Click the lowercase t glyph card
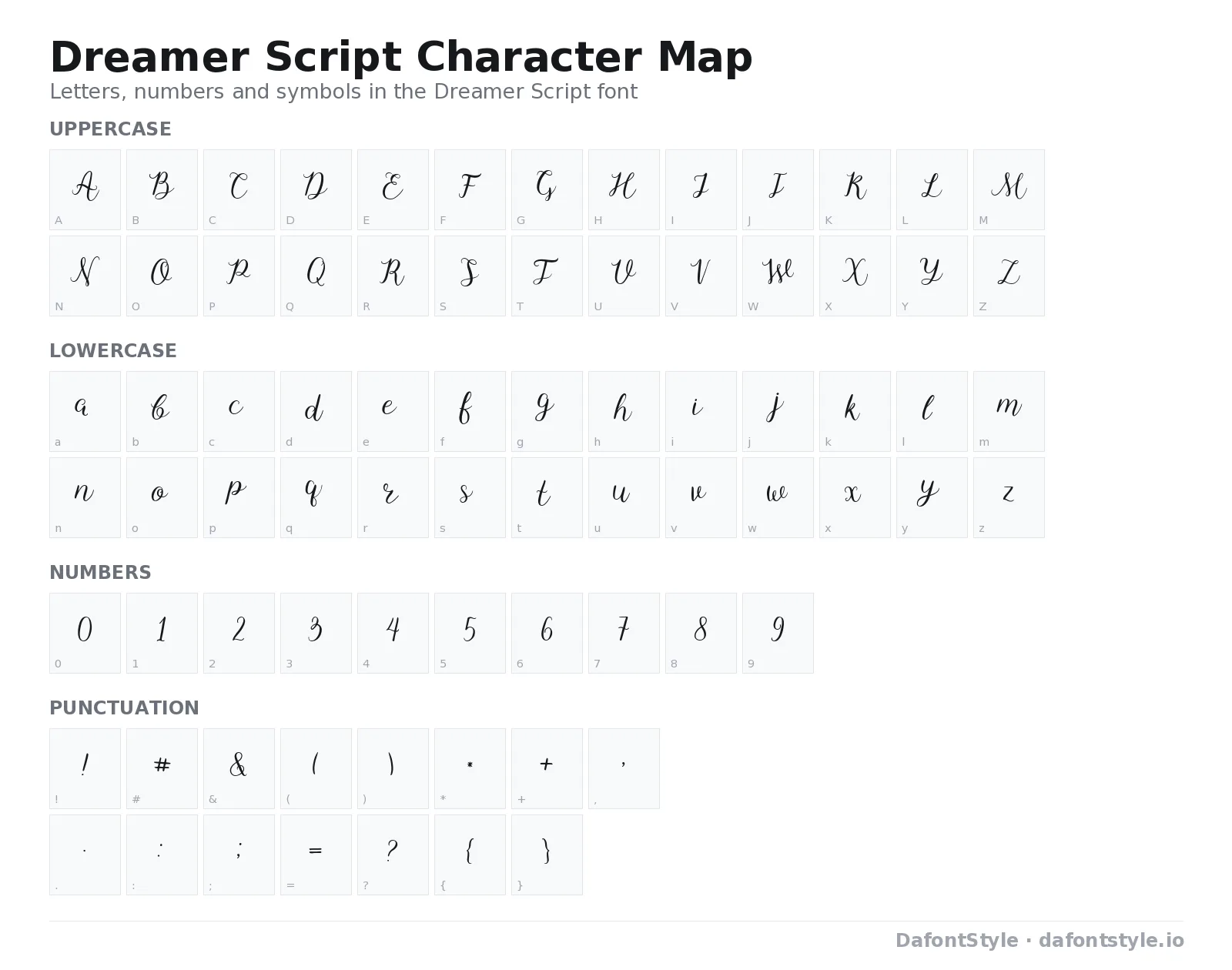The width and height of the screenshot is (1232, 970). (x=547, y=497)
